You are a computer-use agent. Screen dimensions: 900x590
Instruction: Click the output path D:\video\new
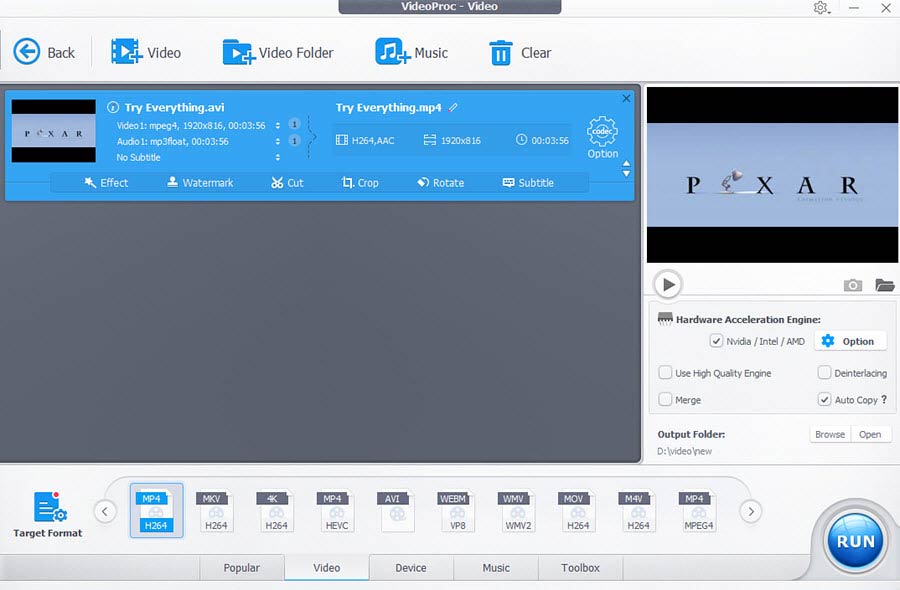[685, 451]
